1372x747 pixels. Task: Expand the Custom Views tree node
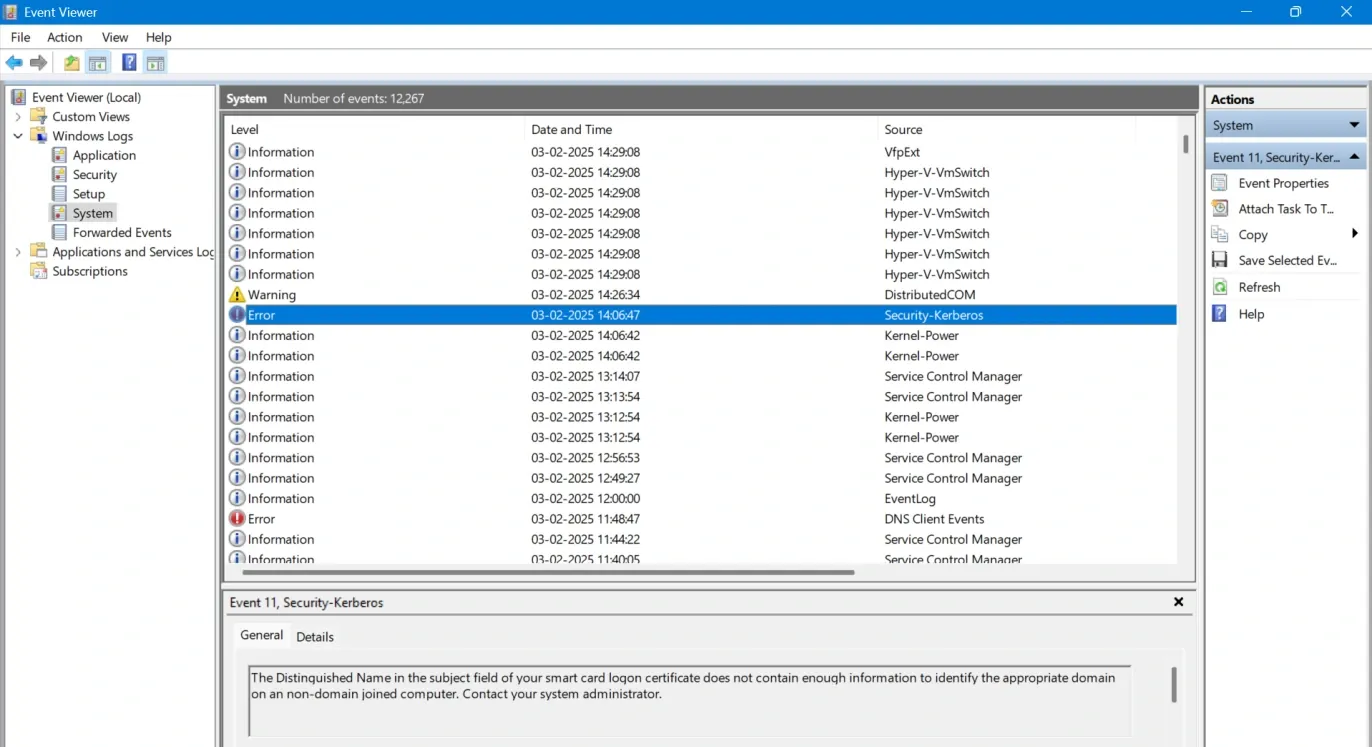pyautogui.click(x=18, y=117)
